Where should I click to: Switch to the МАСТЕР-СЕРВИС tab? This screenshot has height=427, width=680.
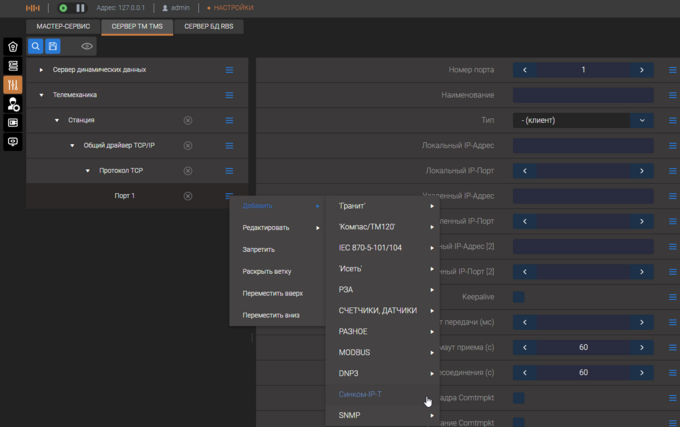pyautogui.click(x=64, y=27)
